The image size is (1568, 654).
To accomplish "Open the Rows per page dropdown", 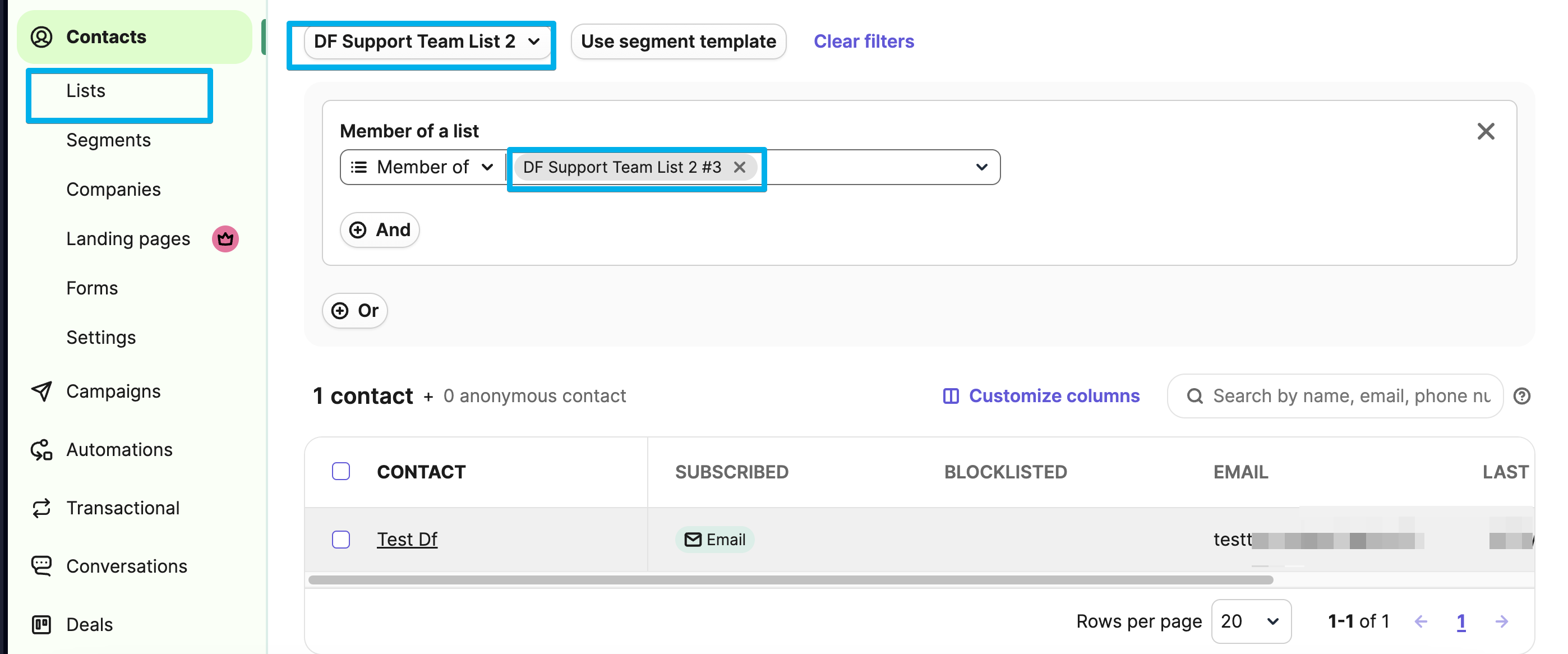I will [1251, 621].
